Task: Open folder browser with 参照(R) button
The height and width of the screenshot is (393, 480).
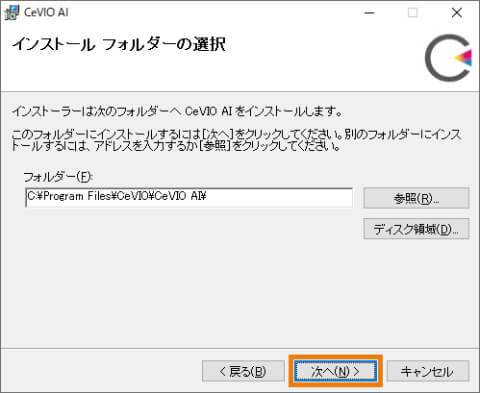Action: tap(416, 198)
